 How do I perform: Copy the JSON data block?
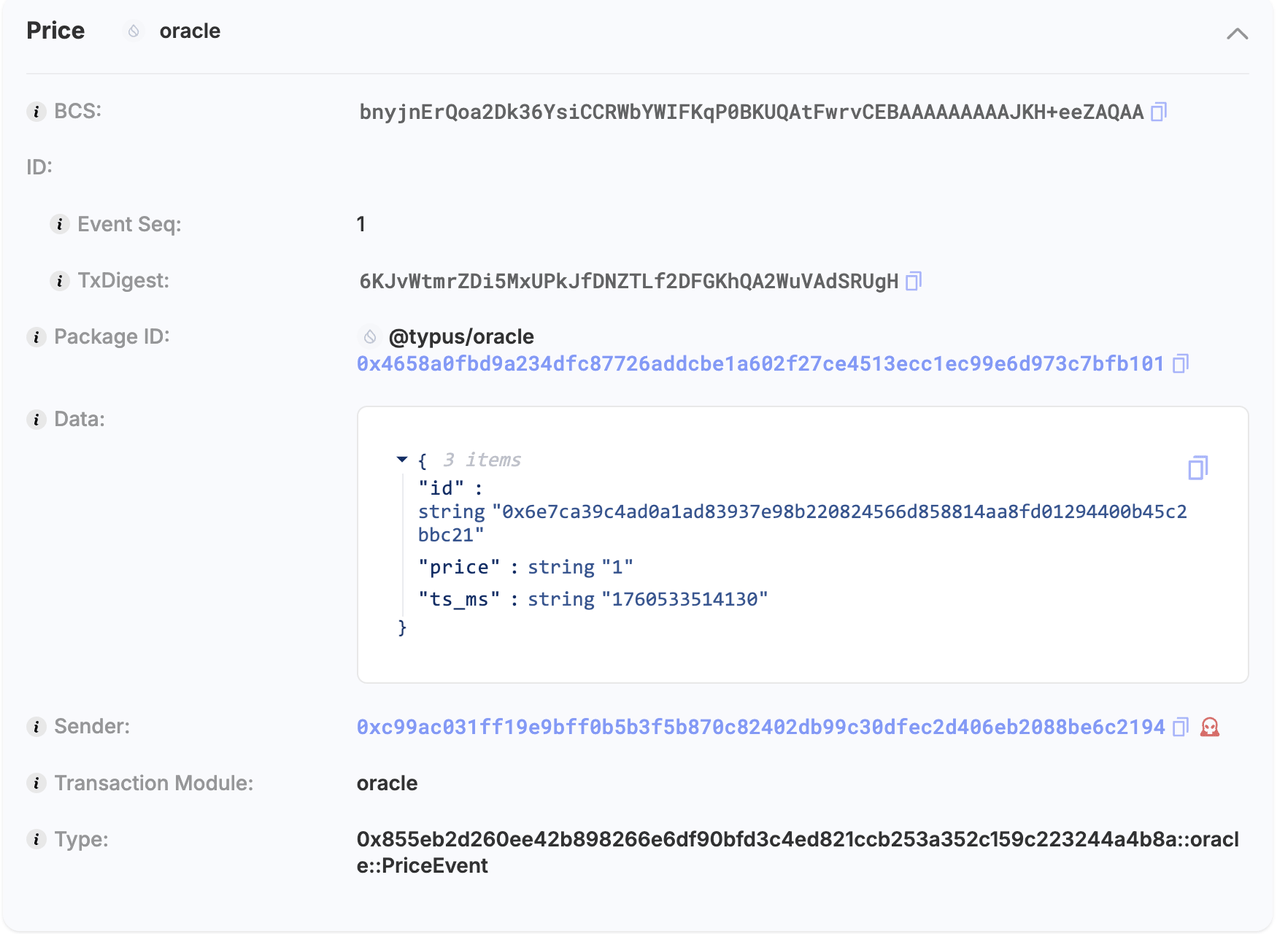(x=1198, y=467)
